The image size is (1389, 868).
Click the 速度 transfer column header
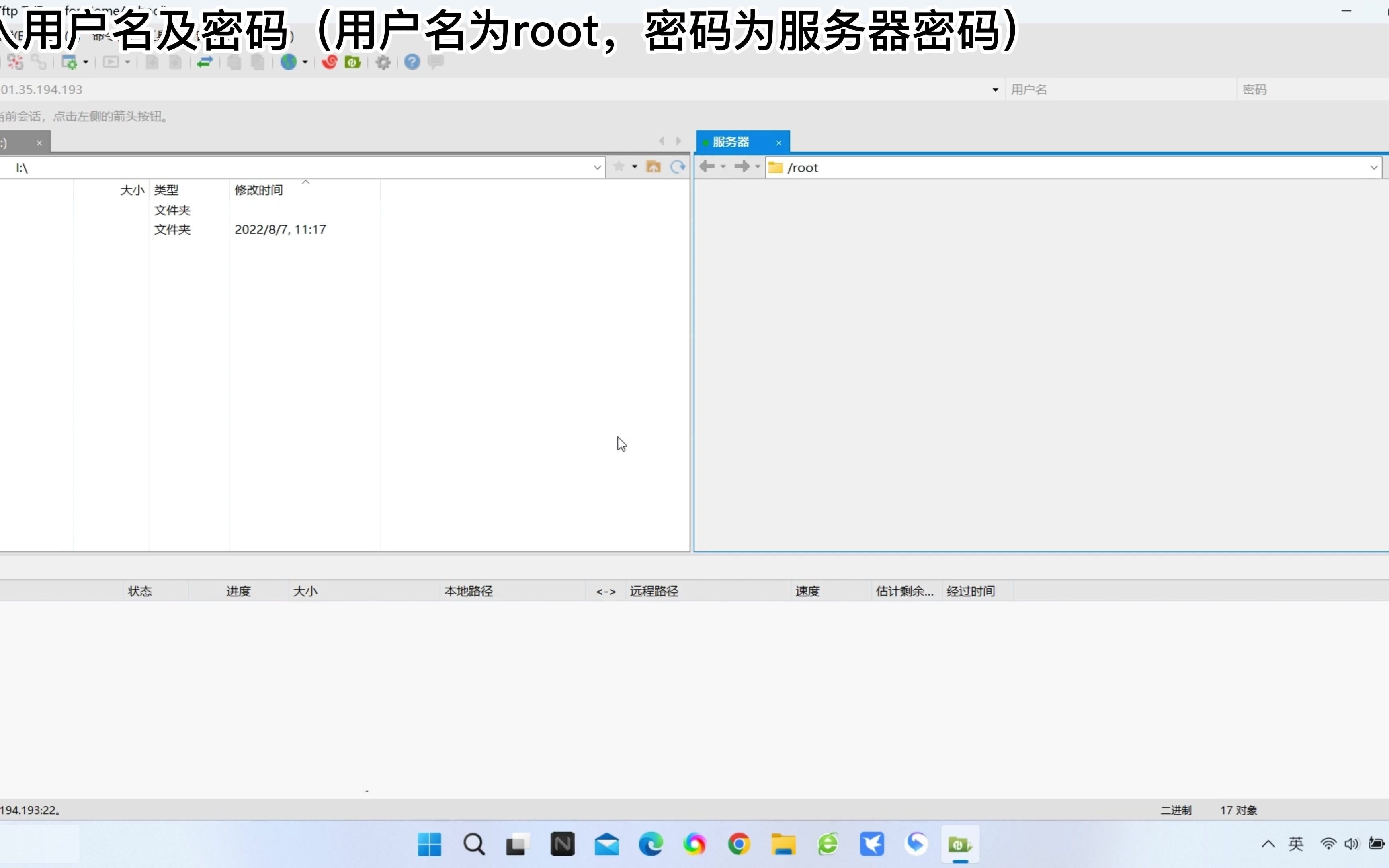tap(830, 591)
